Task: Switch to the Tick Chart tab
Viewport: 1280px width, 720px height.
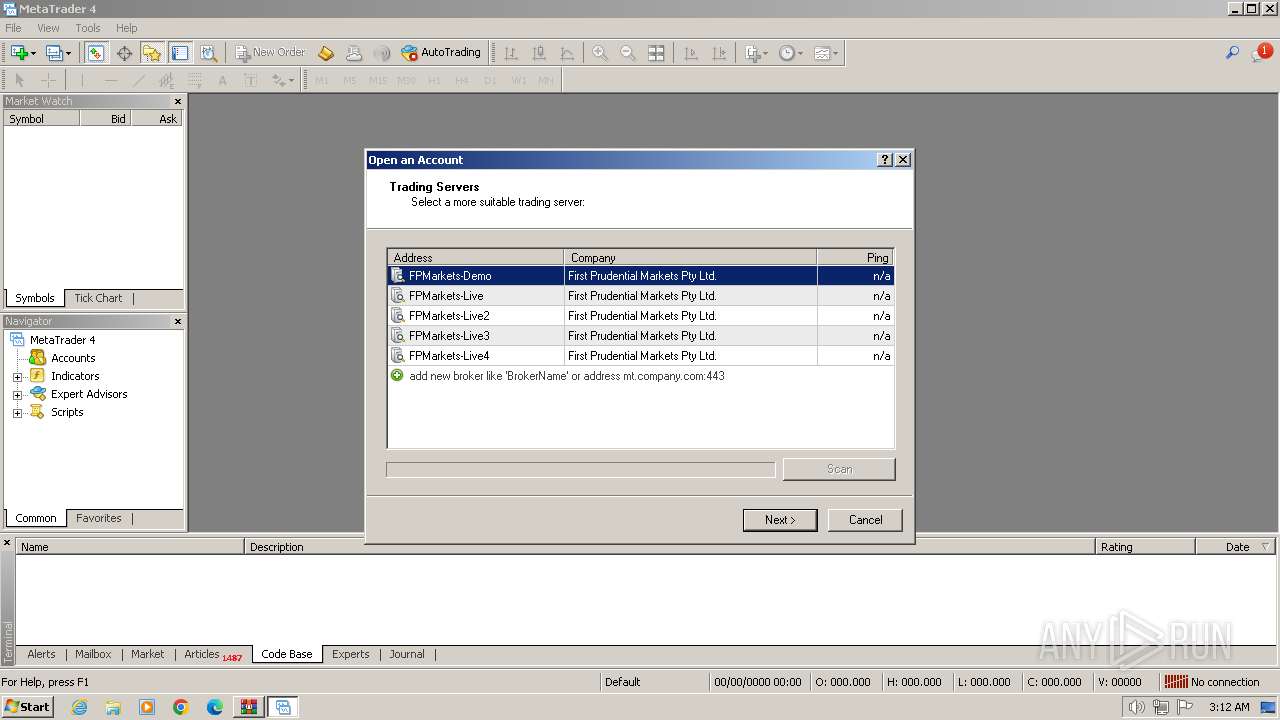Action: click(x=98, y=298)
